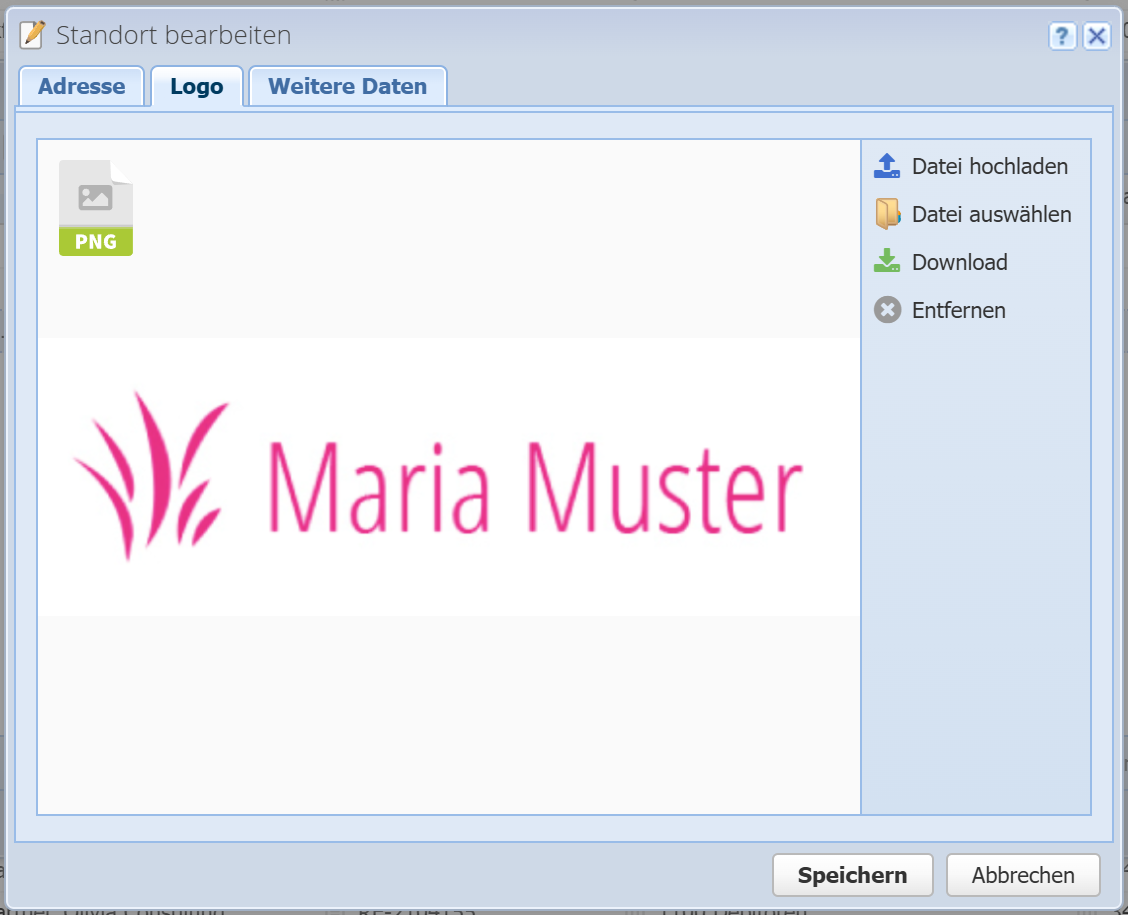The image size is (1128, 915).
Task: Choose the Datei auswählen text label
Action: coord(991,214)
